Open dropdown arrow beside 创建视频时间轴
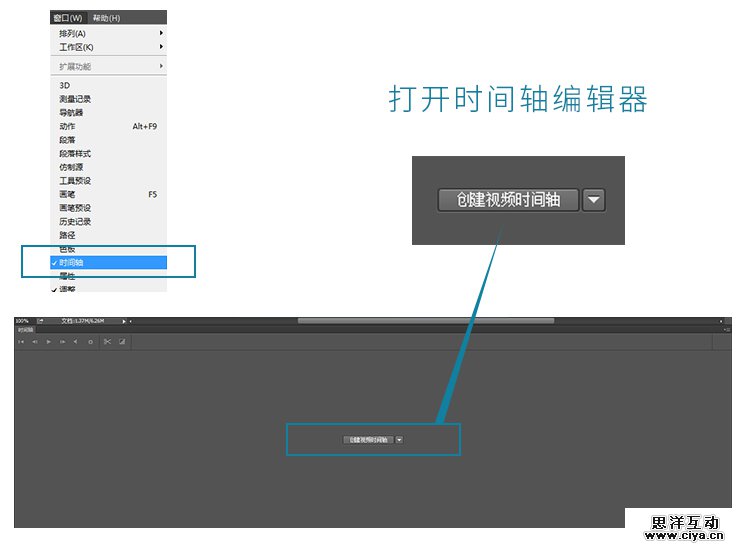This screenshot has height=551, width=753. (399, 439)
